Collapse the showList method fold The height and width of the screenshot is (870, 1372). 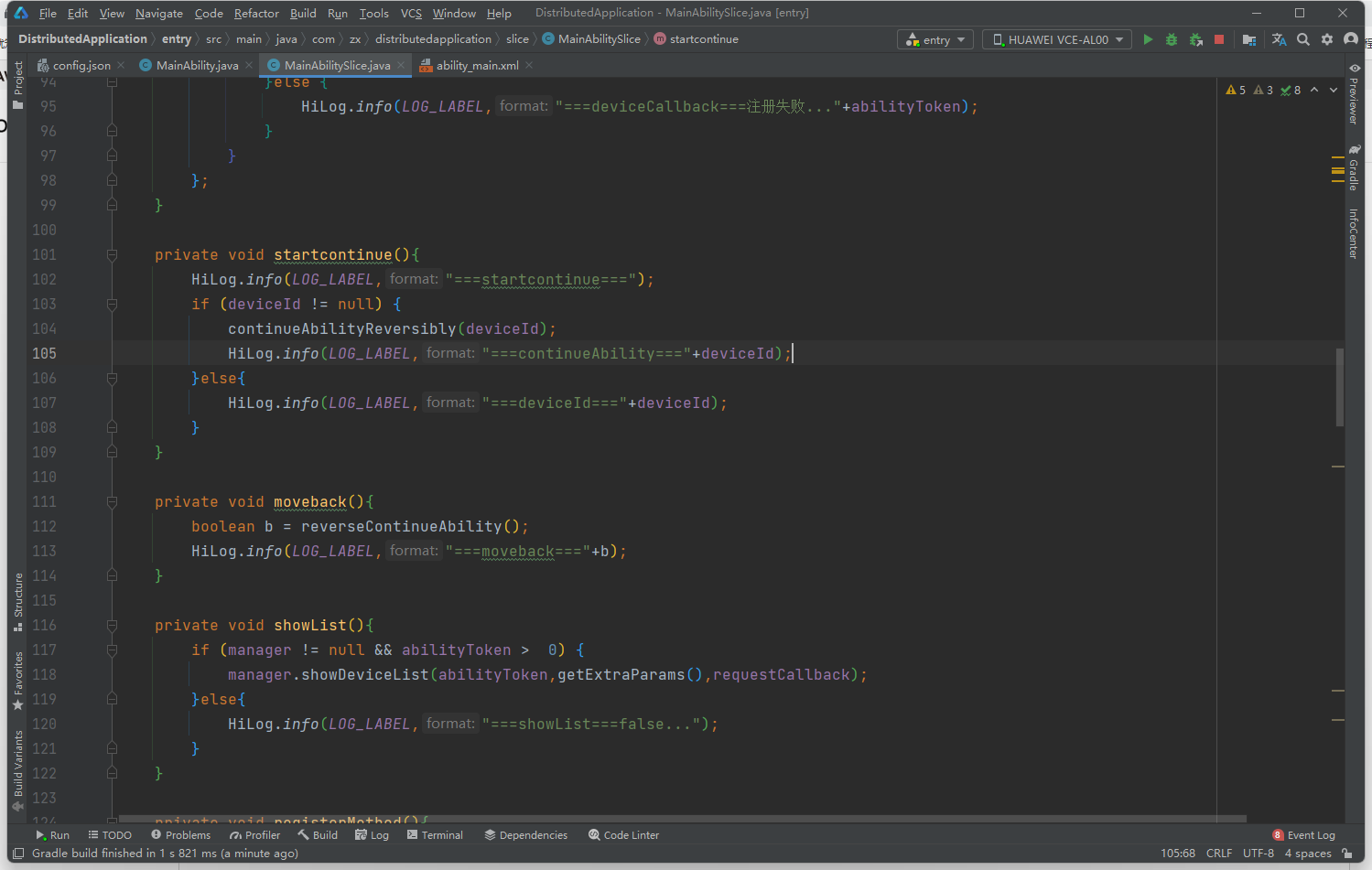click(x=112, y=626)
